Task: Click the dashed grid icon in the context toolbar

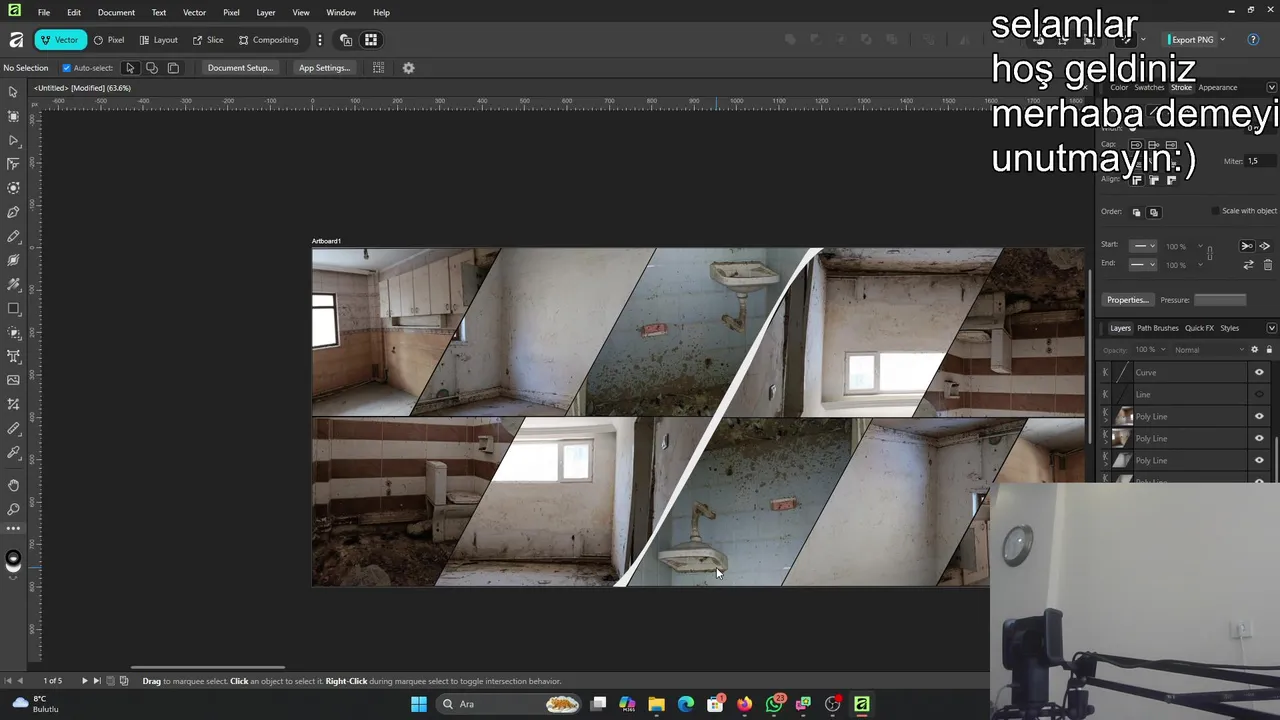Action: [378, 68]
